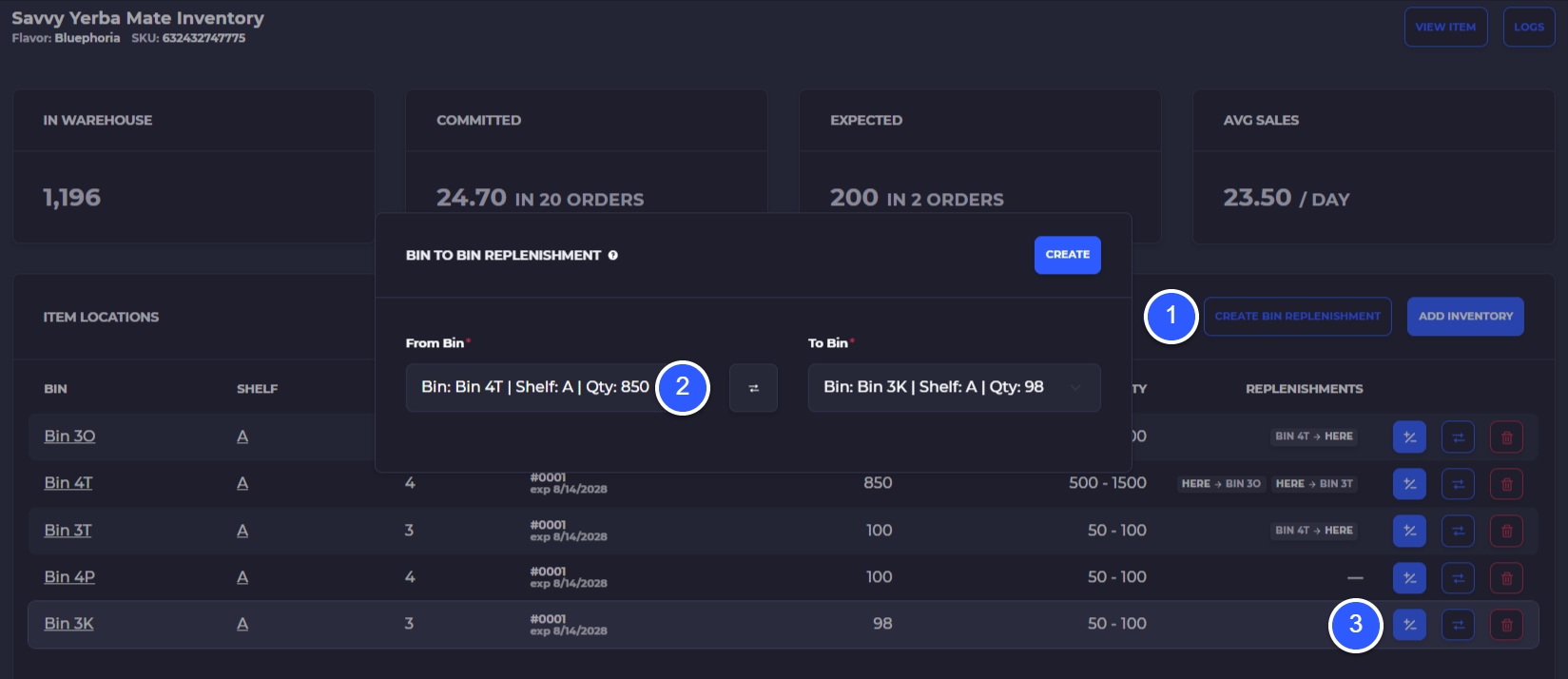Delete the Bin 4P location via trash icon
This screenshot has height=679, width=1568.
coord(1506,578)
